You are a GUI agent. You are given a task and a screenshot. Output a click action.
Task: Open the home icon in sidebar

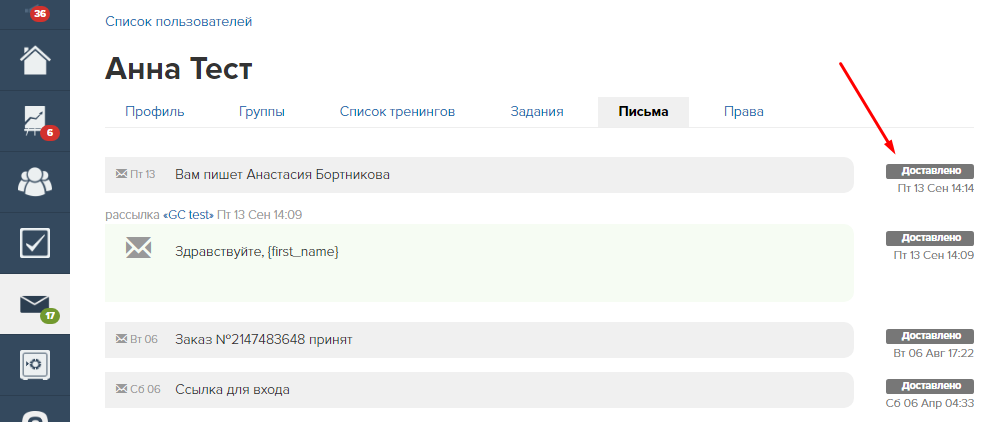click(x=35, y=60)
